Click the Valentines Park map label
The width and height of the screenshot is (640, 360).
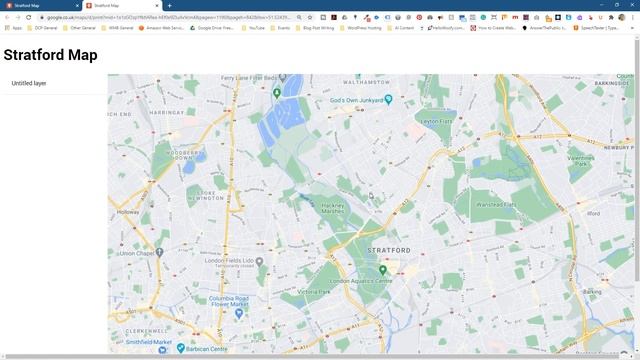[581, 160]
